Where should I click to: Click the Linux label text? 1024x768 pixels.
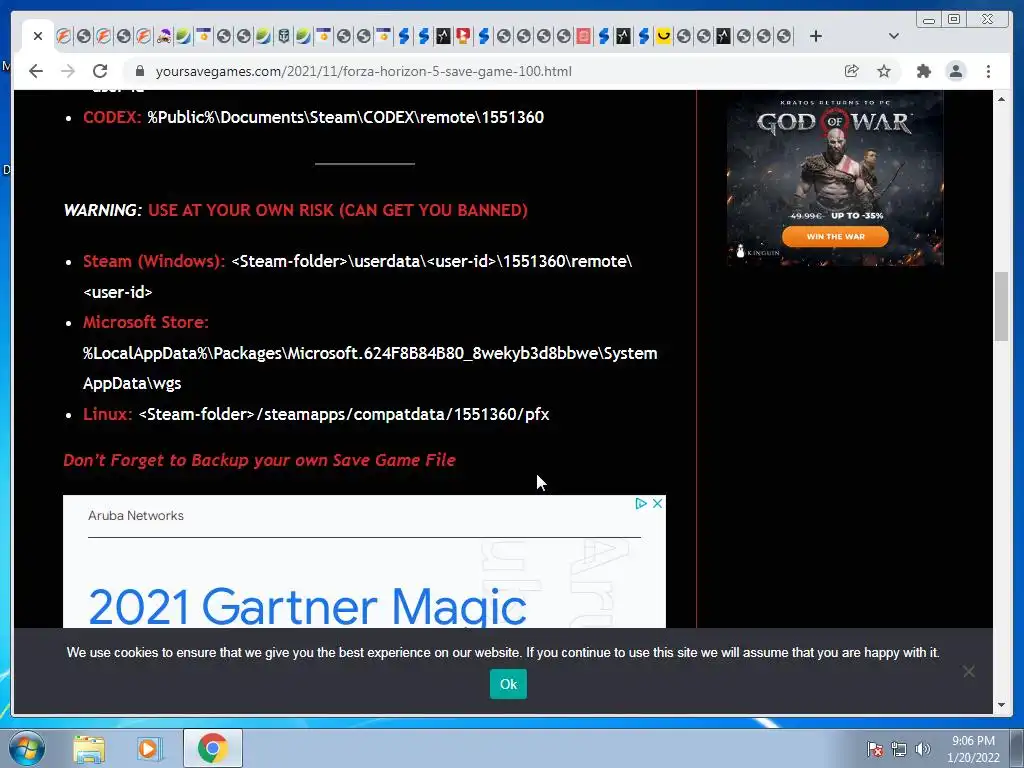tap(108, 415)
